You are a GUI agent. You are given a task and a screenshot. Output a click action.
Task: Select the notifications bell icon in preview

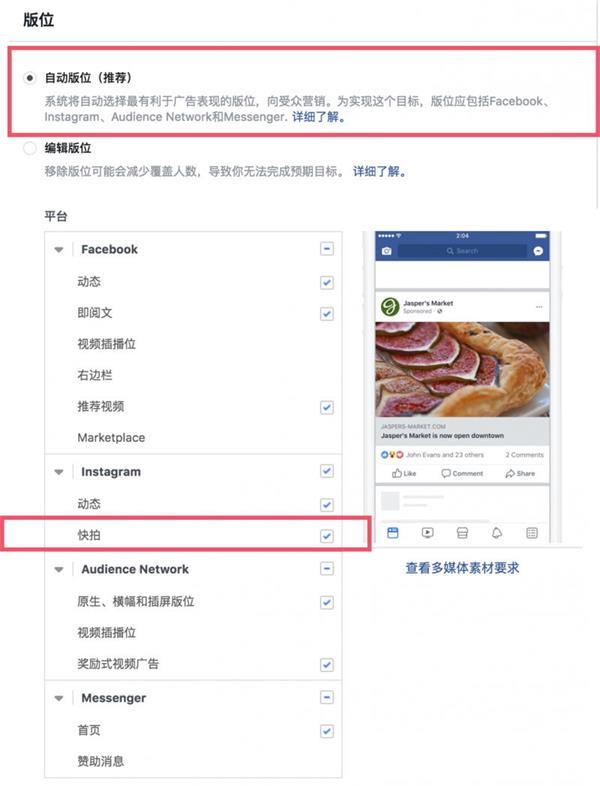pos(497,533)
